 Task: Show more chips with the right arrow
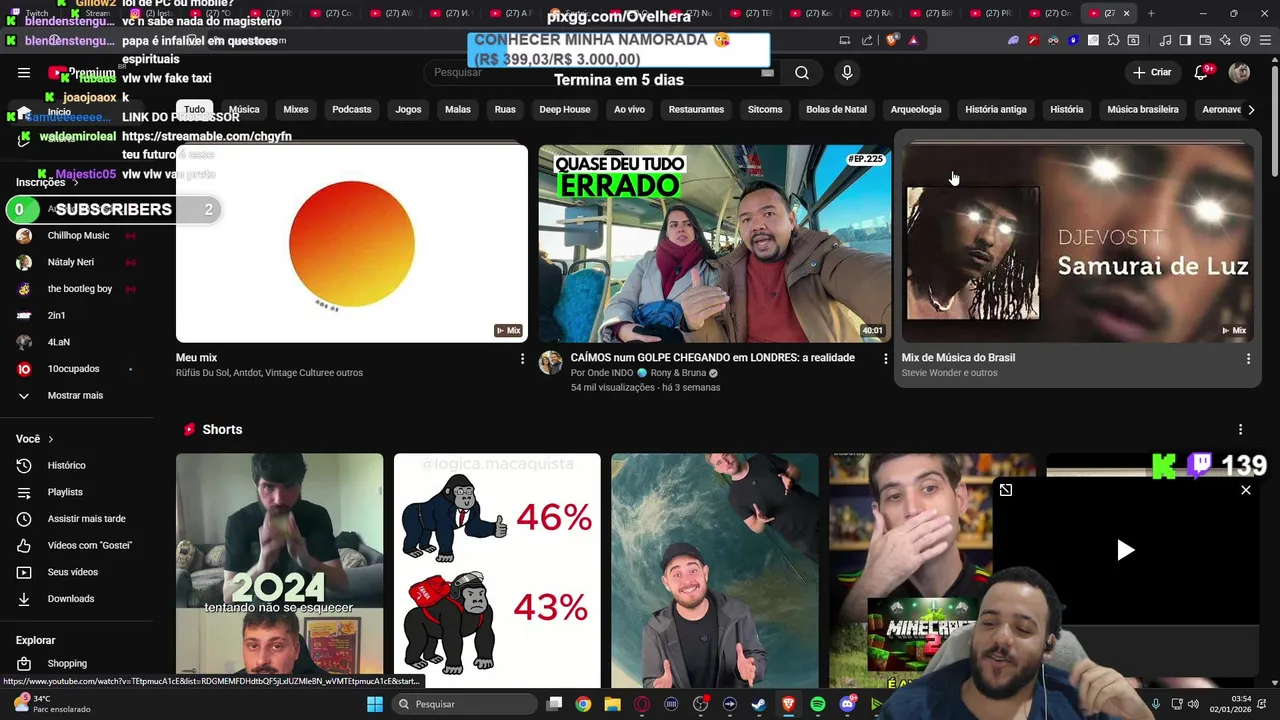pyautogui.click(x=1251, y=109)
